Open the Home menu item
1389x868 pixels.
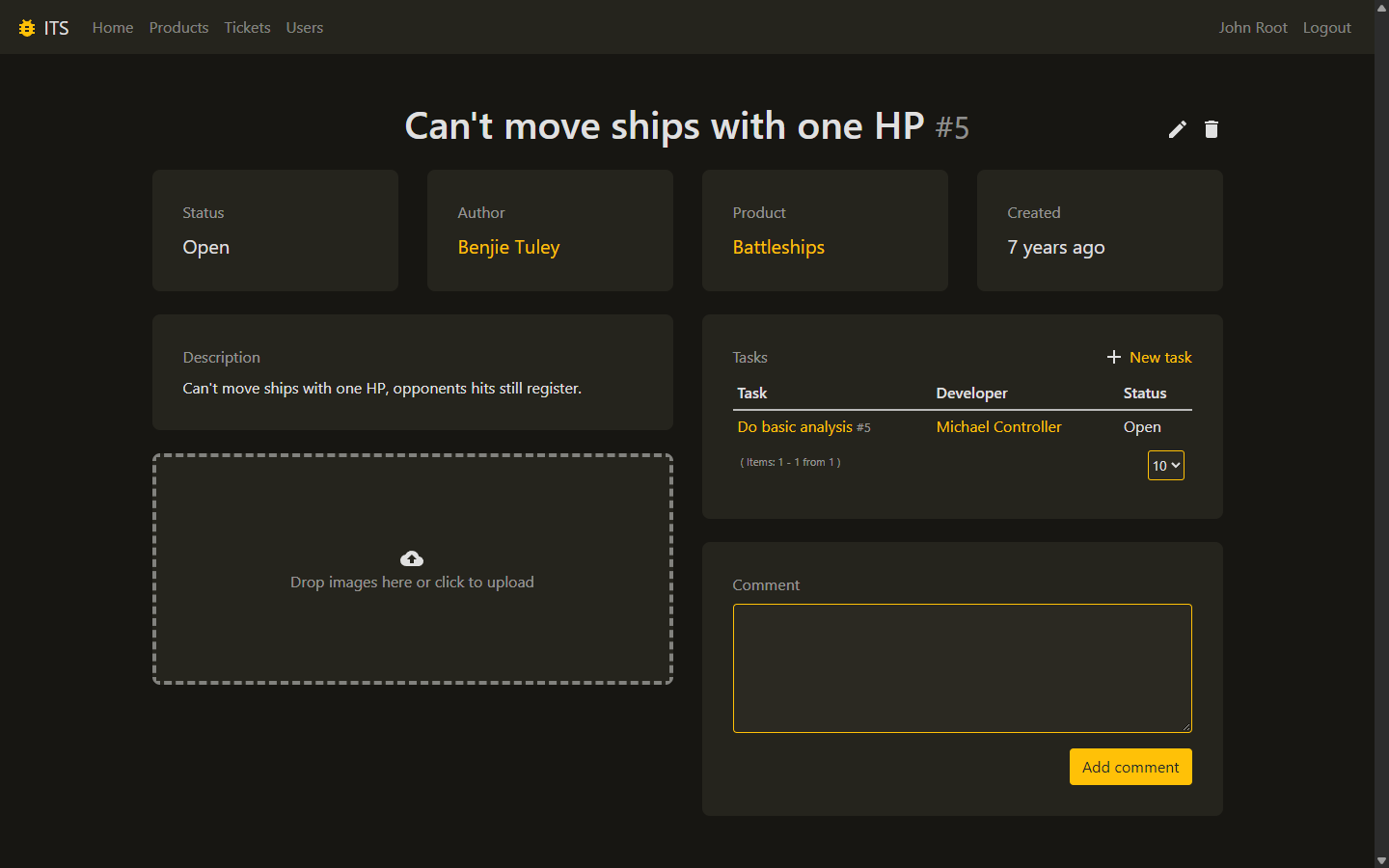[x=113, y=27]
